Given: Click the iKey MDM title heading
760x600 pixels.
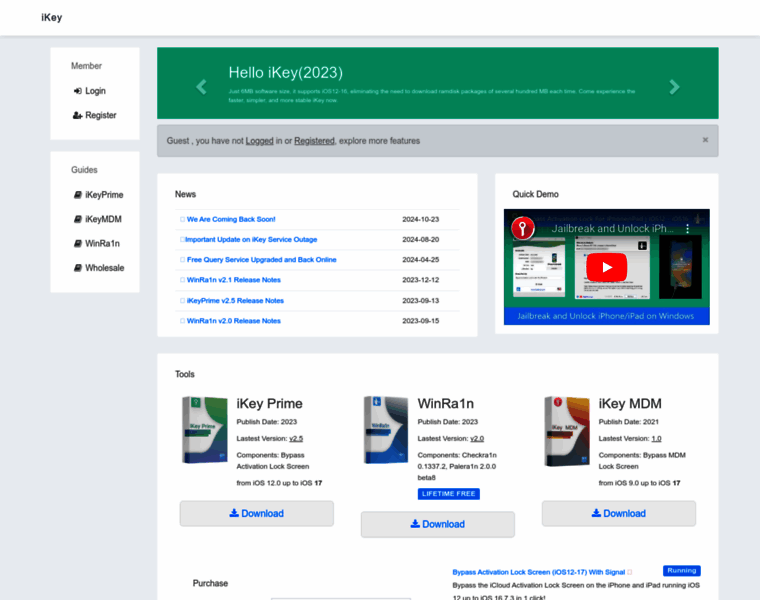Looking at the screenshot, I should (x=630, y=404).
